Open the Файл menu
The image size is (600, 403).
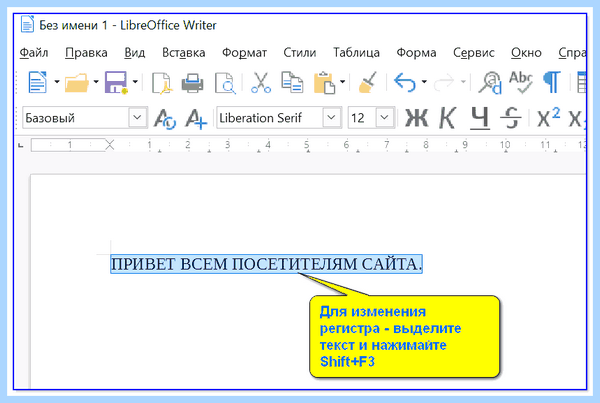[34, 53]
